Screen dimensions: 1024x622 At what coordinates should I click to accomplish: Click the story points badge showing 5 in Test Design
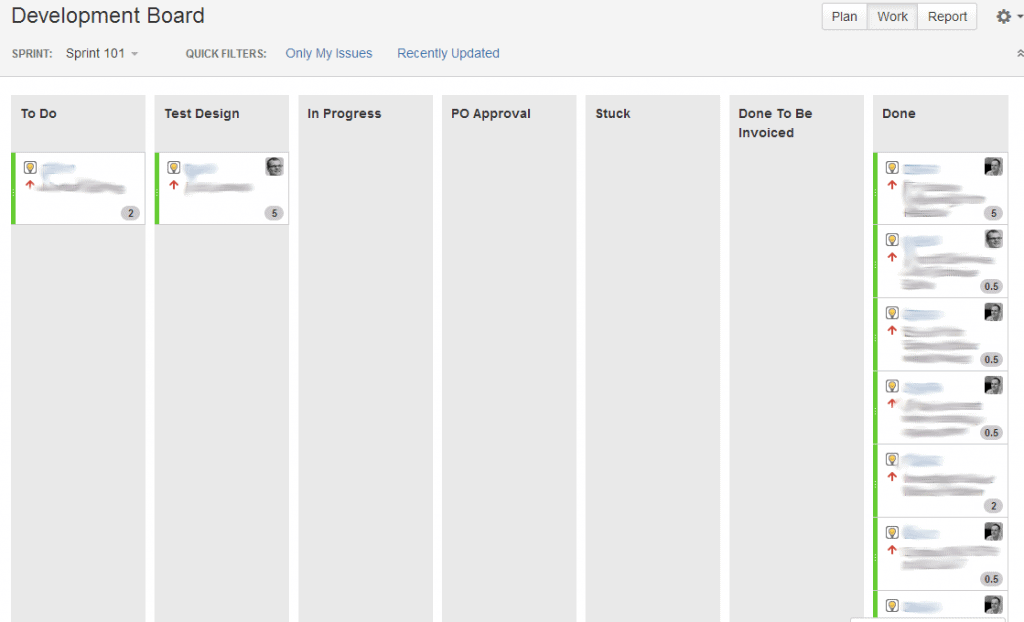(x=274, y=213)
